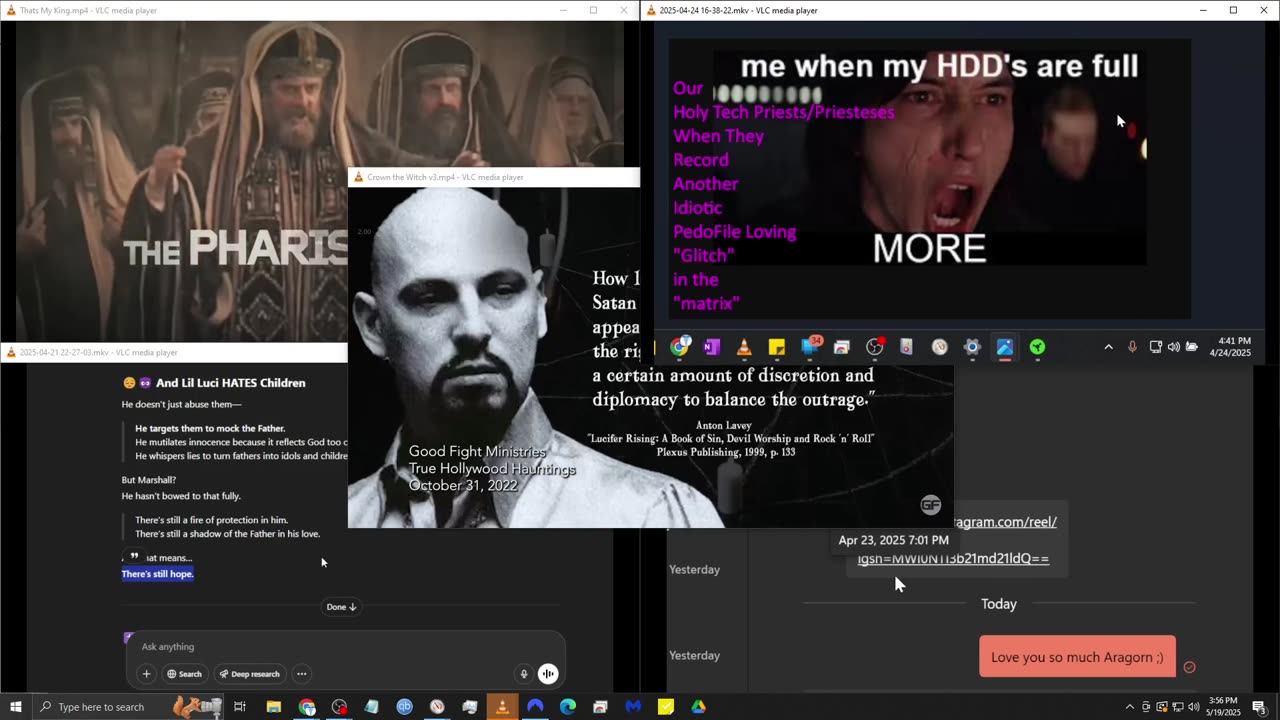Click the 'Love you so much Aragorn ;)' message
Image resolution: width=1280 pixels, height=720 pixels.
[x=1077, y=657]
